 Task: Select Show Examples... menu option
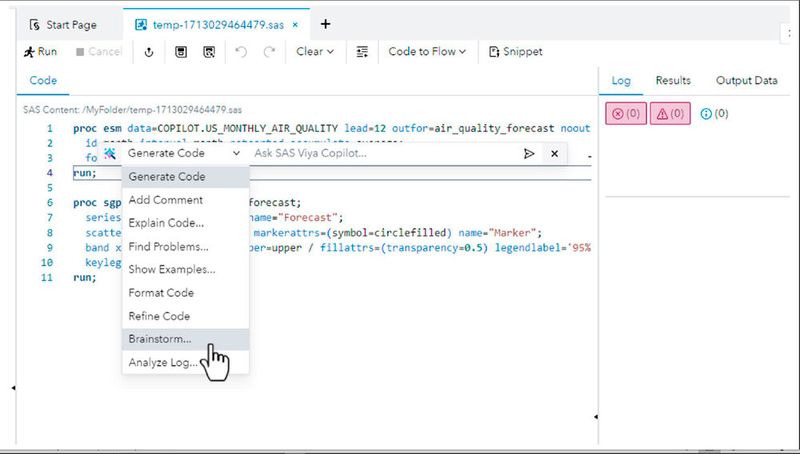pyautogui.click(x=185, y=269)
